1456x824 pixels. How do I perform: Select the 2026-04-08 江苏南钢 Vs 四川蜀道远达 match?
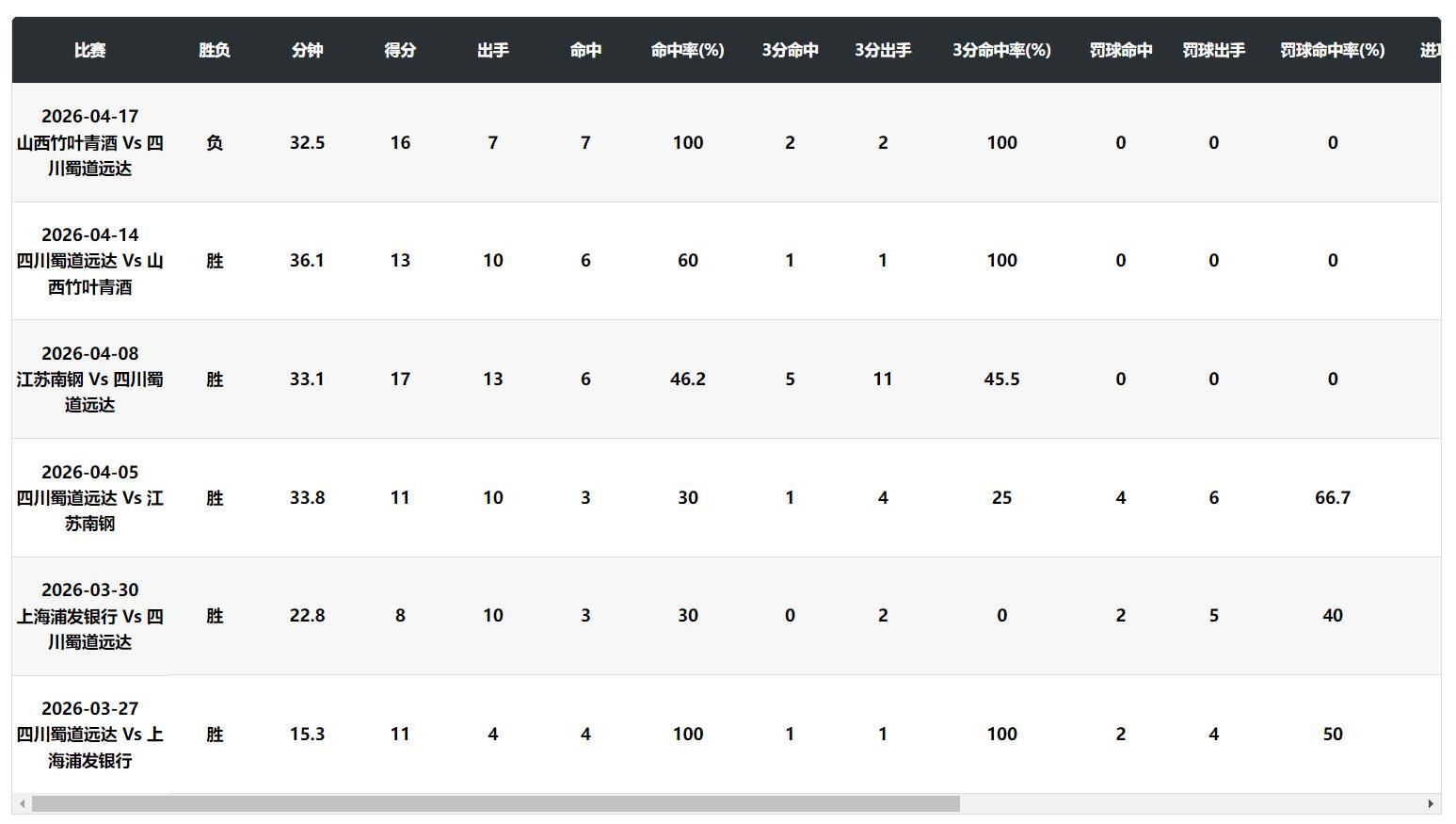(90, 380)
